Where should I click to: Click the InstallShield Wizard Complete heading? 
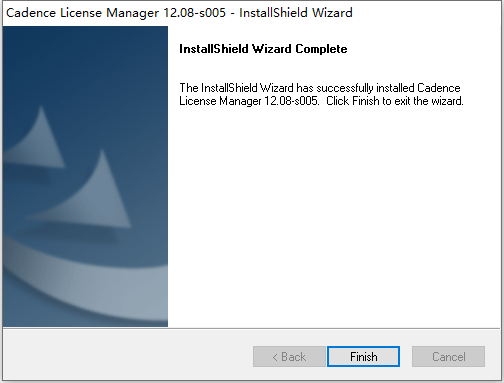point(263,49)
